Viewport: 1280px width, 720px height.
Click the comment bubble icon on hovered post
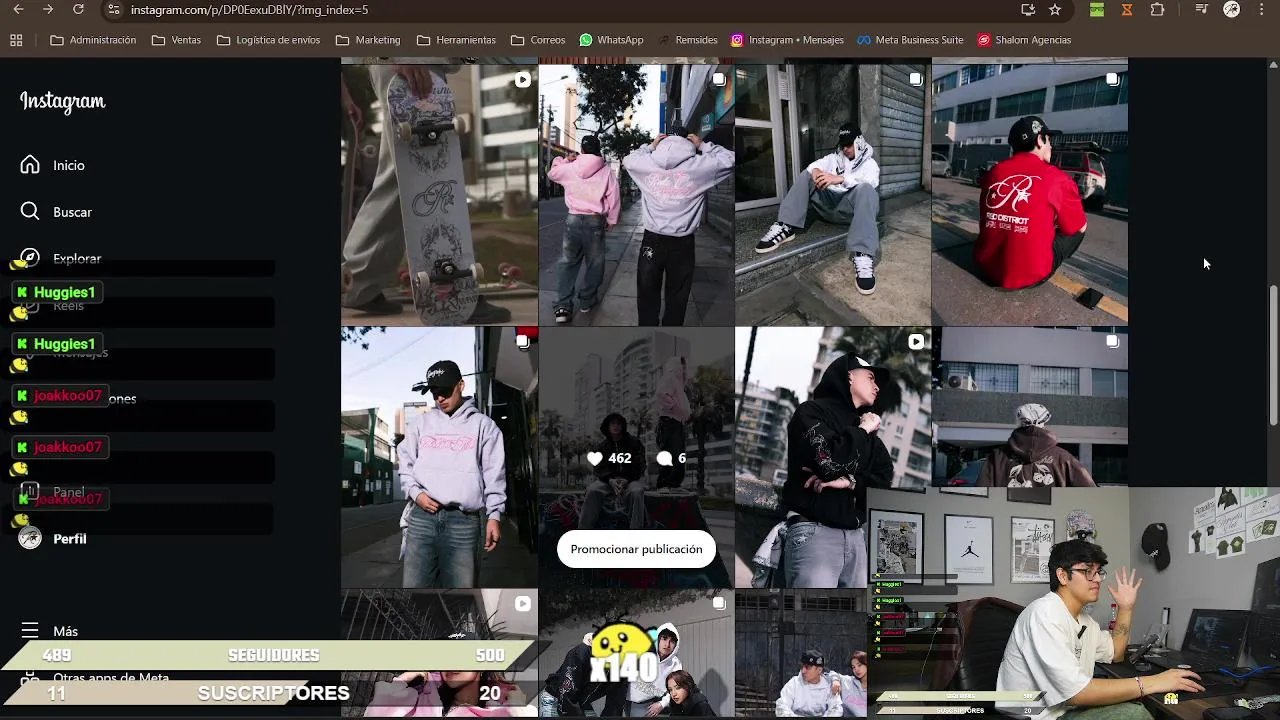(664, 458)
